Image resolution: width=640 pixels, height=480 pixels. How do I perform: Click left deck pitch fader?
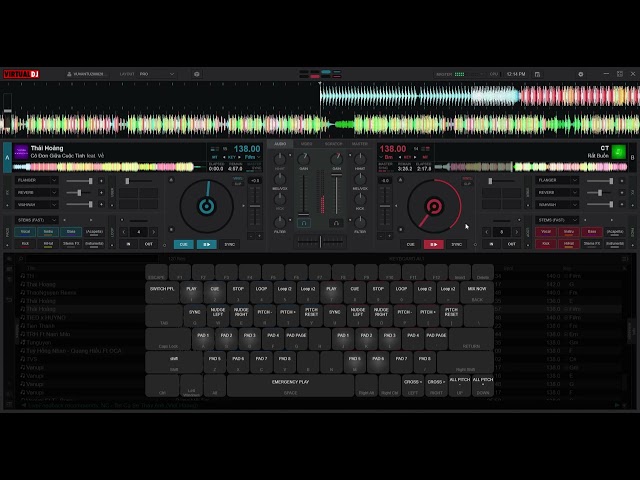pos(255,206)
